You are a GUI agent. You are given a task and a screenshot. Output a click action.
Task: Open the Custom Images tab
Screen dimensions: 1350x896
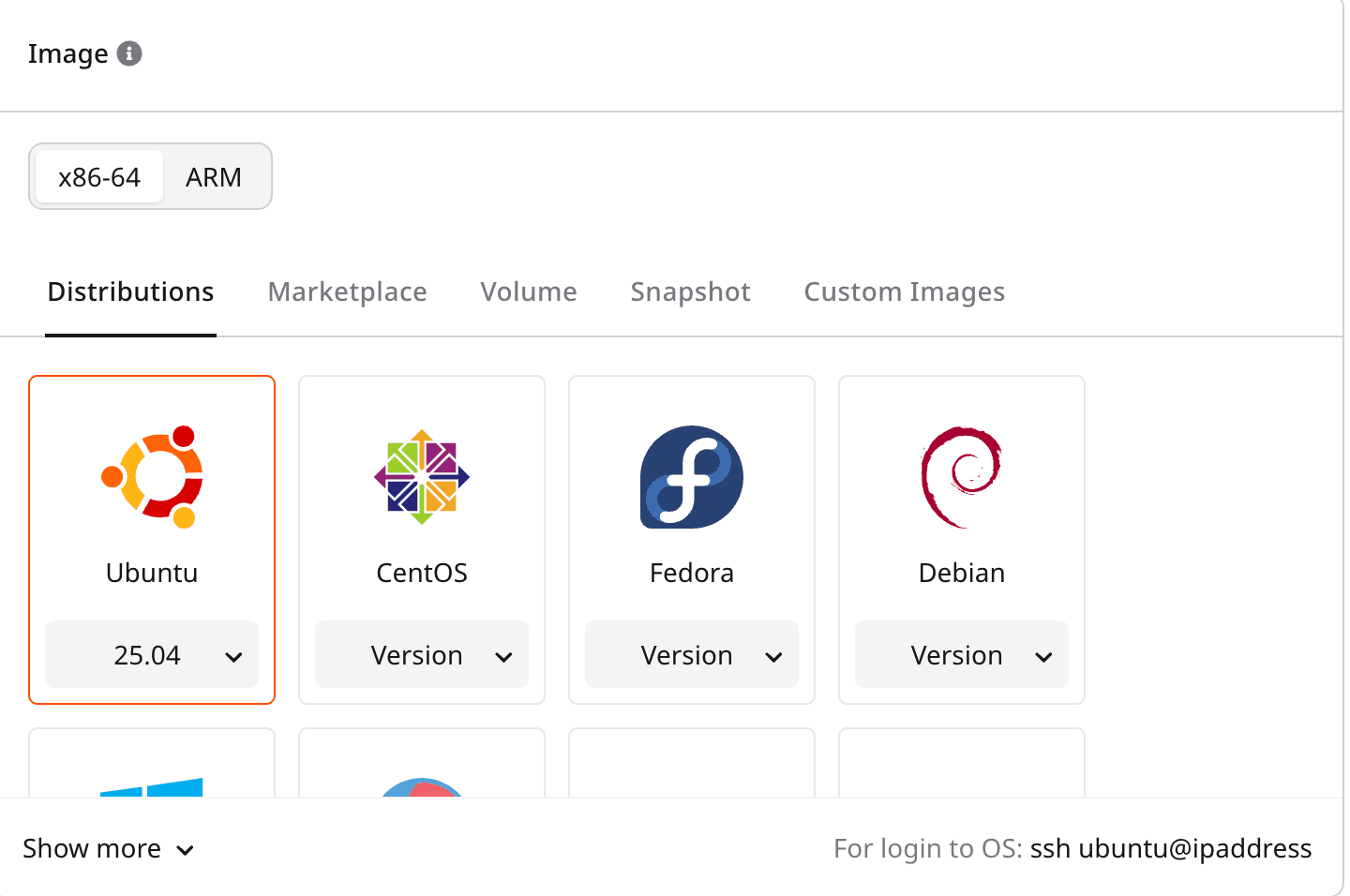[x=905, y=292]
